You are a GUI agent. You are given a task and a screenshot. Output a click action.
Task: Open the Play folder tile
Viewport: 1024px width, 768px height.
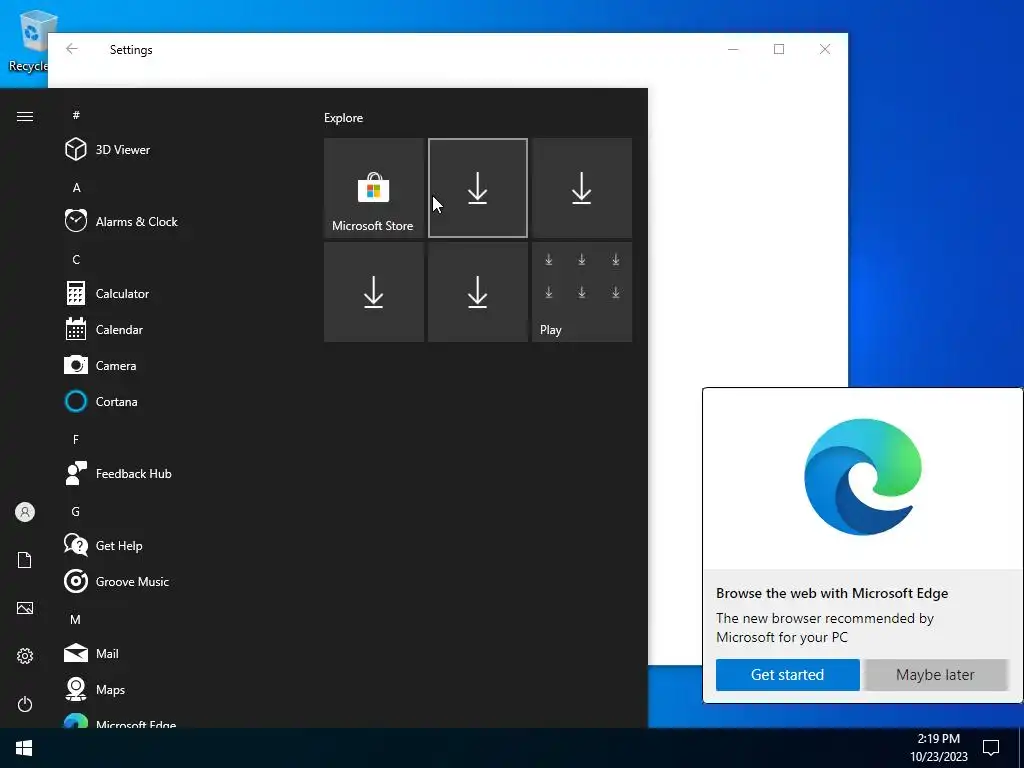[x=582, y=292]
